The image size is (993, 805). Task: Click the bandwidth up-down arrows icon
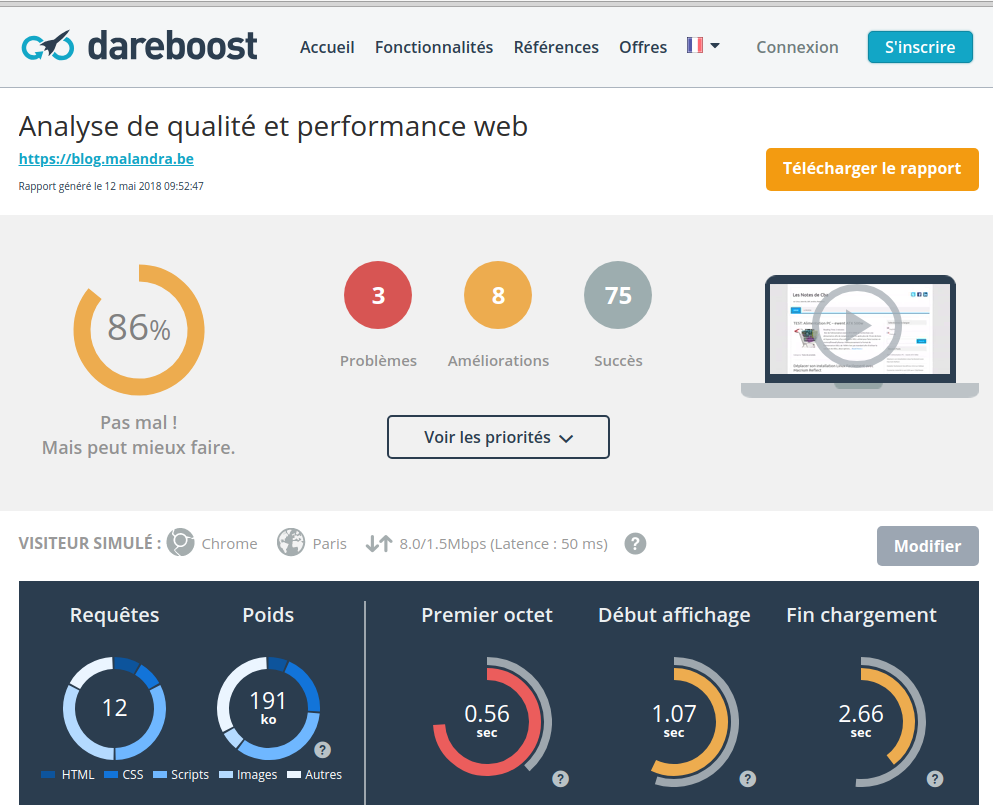click(378, 543)
